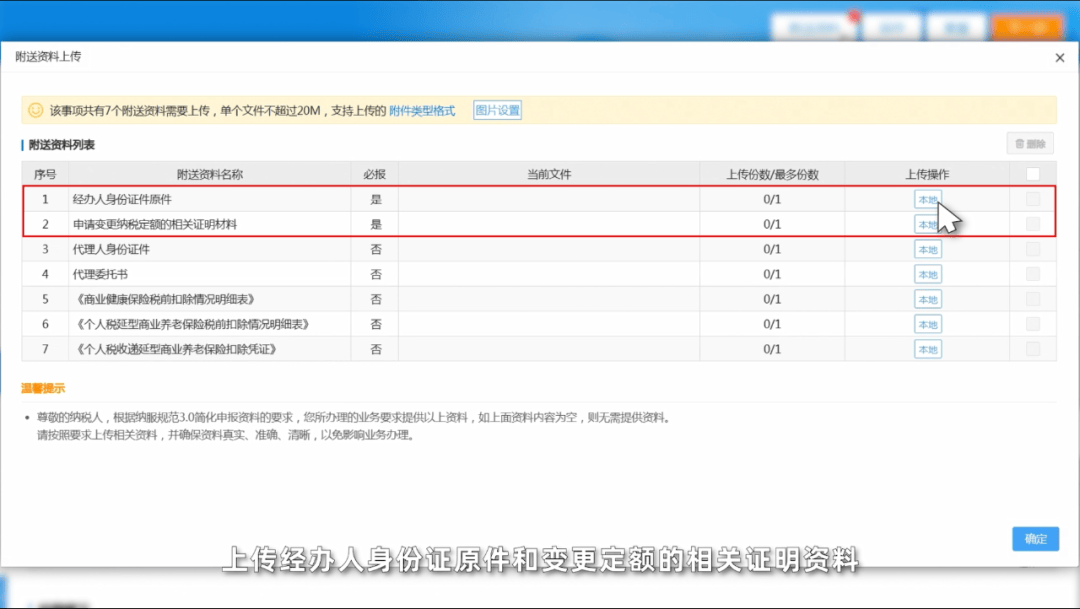Screen dimensions: 1080x609
Task: Check the checkbox for row 1 经办人身份证件原件
Action: point(1033,199)
